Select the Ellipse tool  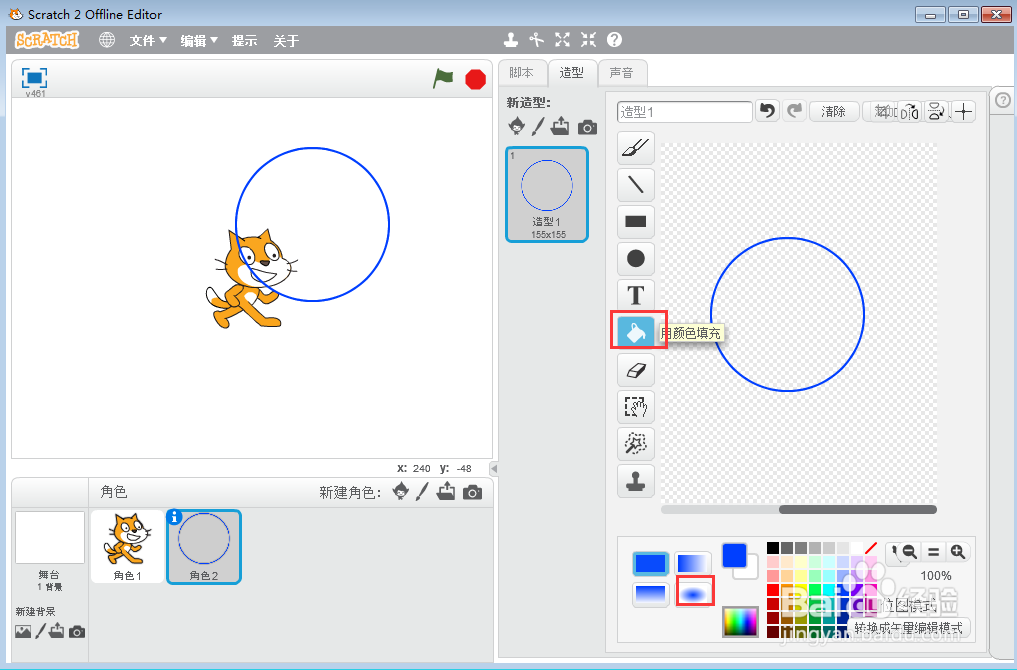click(x=636, y=259)
